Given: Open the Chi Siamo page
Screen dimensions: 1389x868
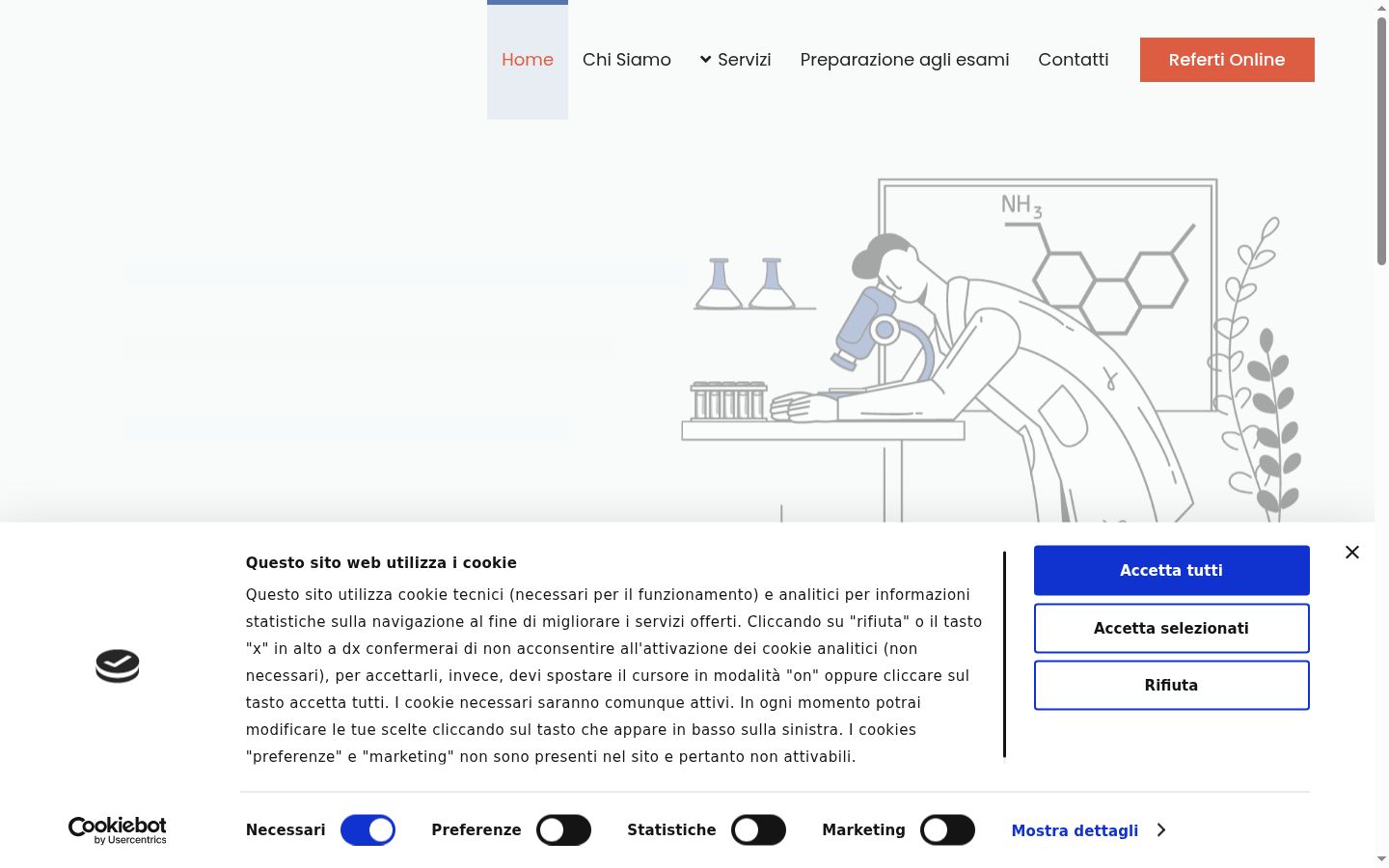Looking at the screenshot, I should click(x=627, y=60).
